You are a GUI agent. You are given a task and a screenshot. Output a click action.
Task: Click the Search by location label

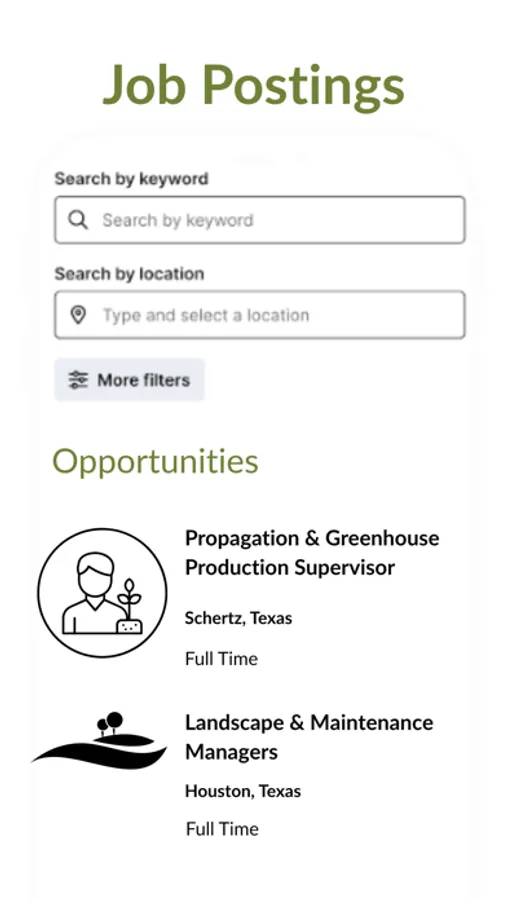[x=129, y=274]
